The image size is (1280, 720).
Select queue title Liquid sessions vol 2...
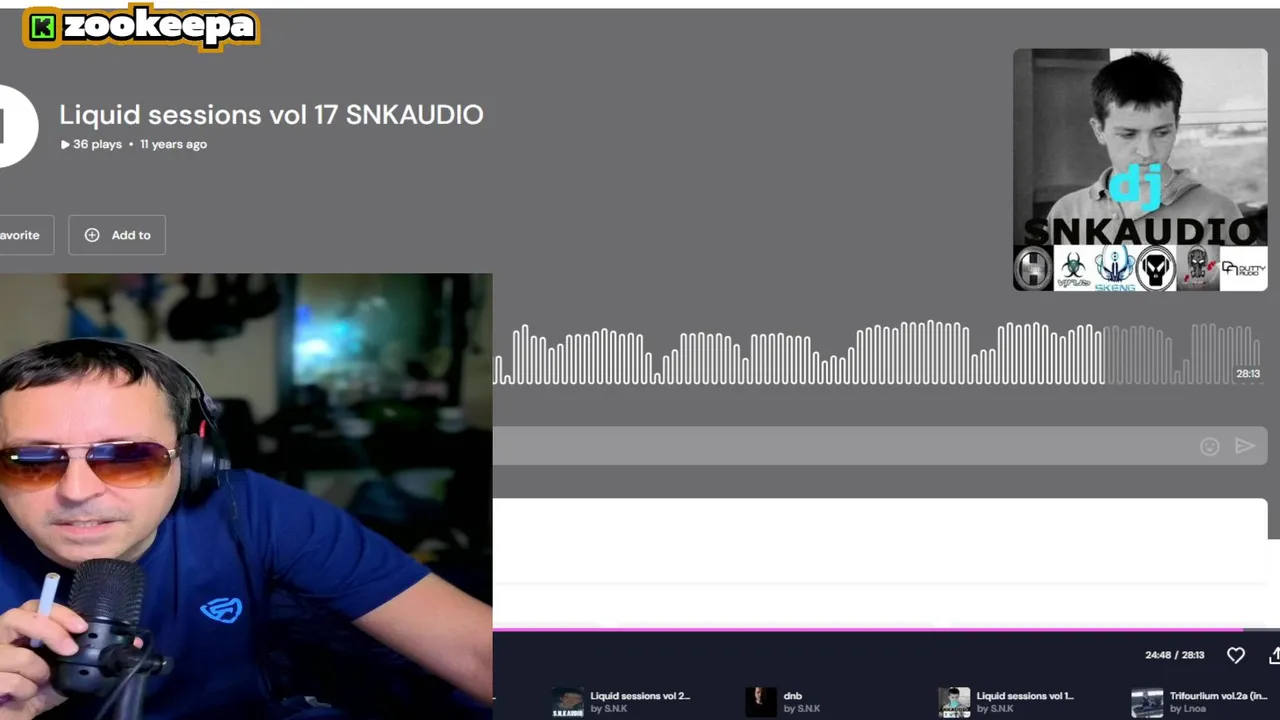coord(640,696)
